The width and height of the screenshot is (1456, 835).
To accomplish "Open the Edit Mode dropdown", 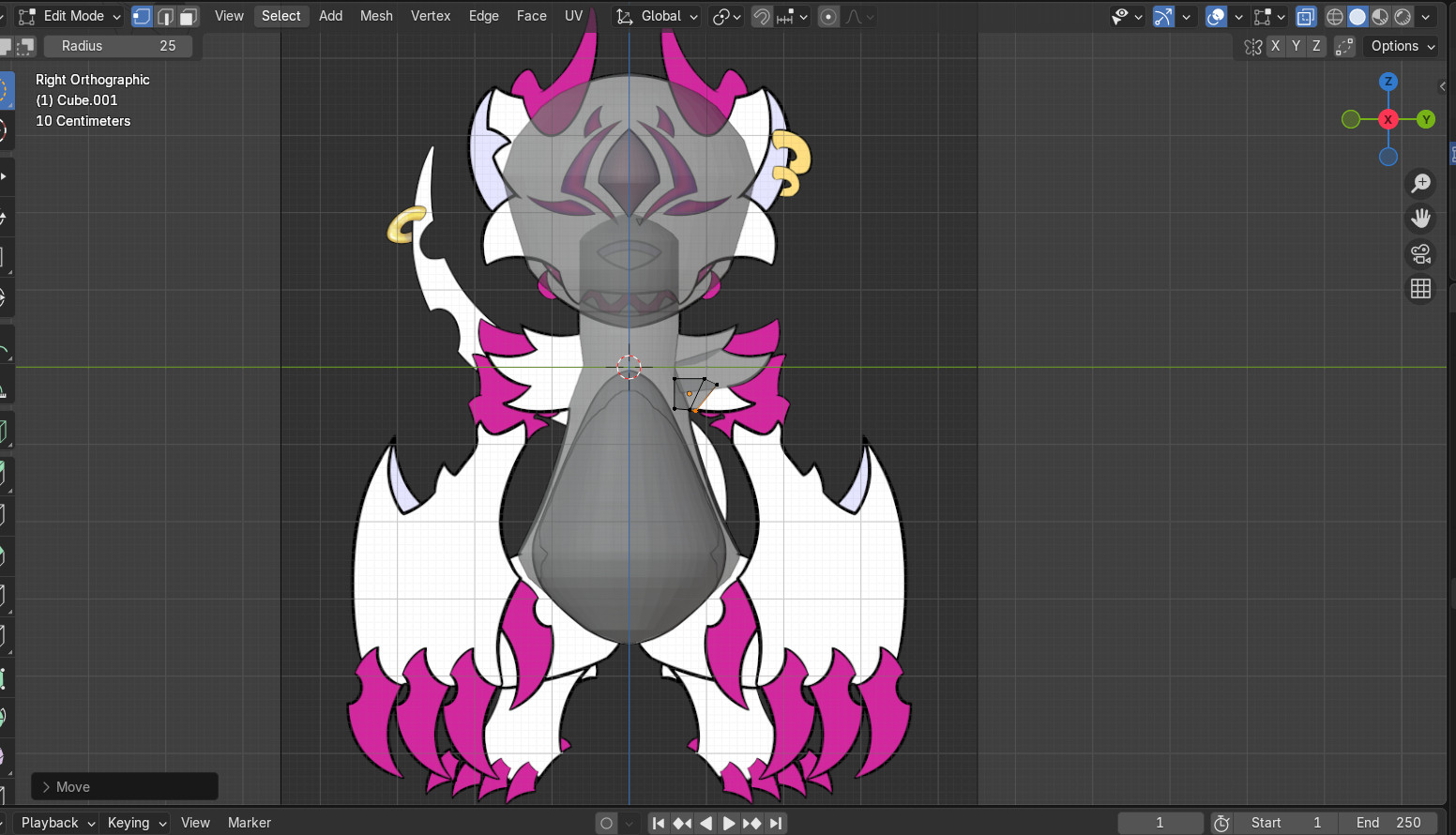I will (x=69, y=16).
